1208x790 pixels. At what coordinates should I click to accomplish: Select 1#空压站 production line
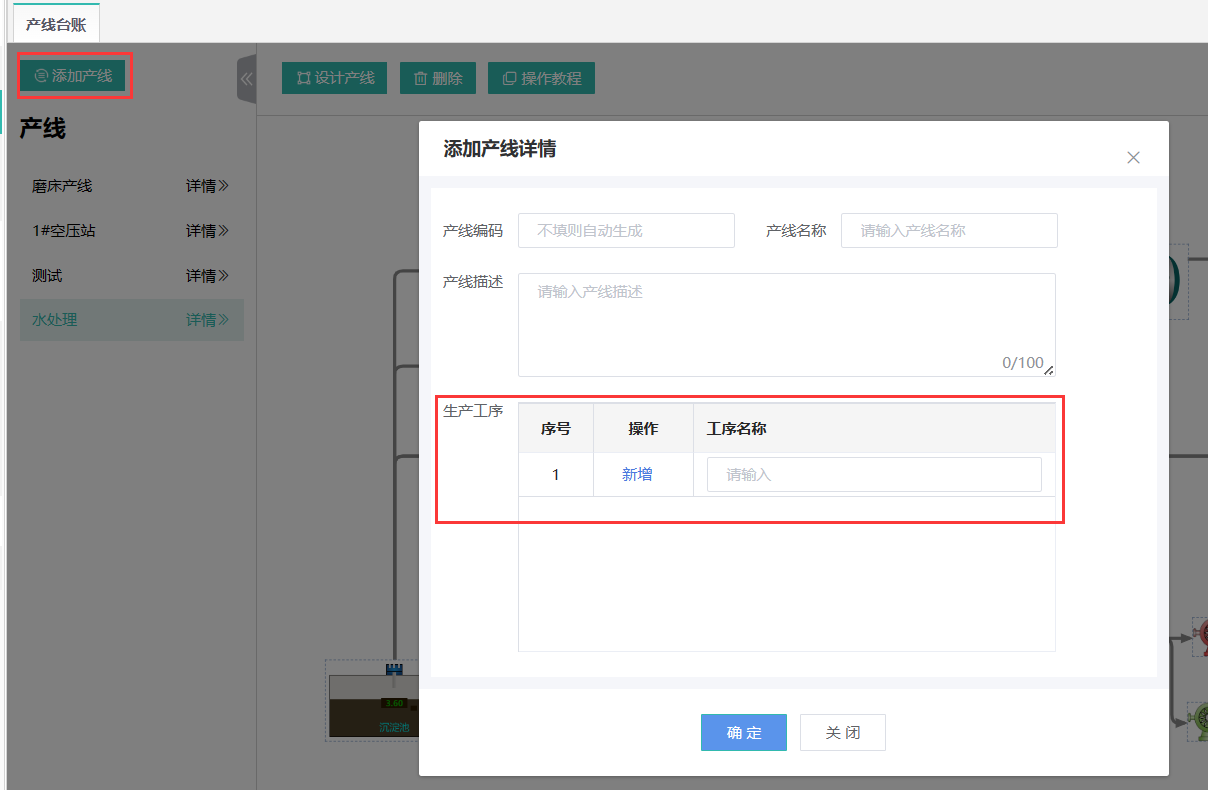click(64, 231)
